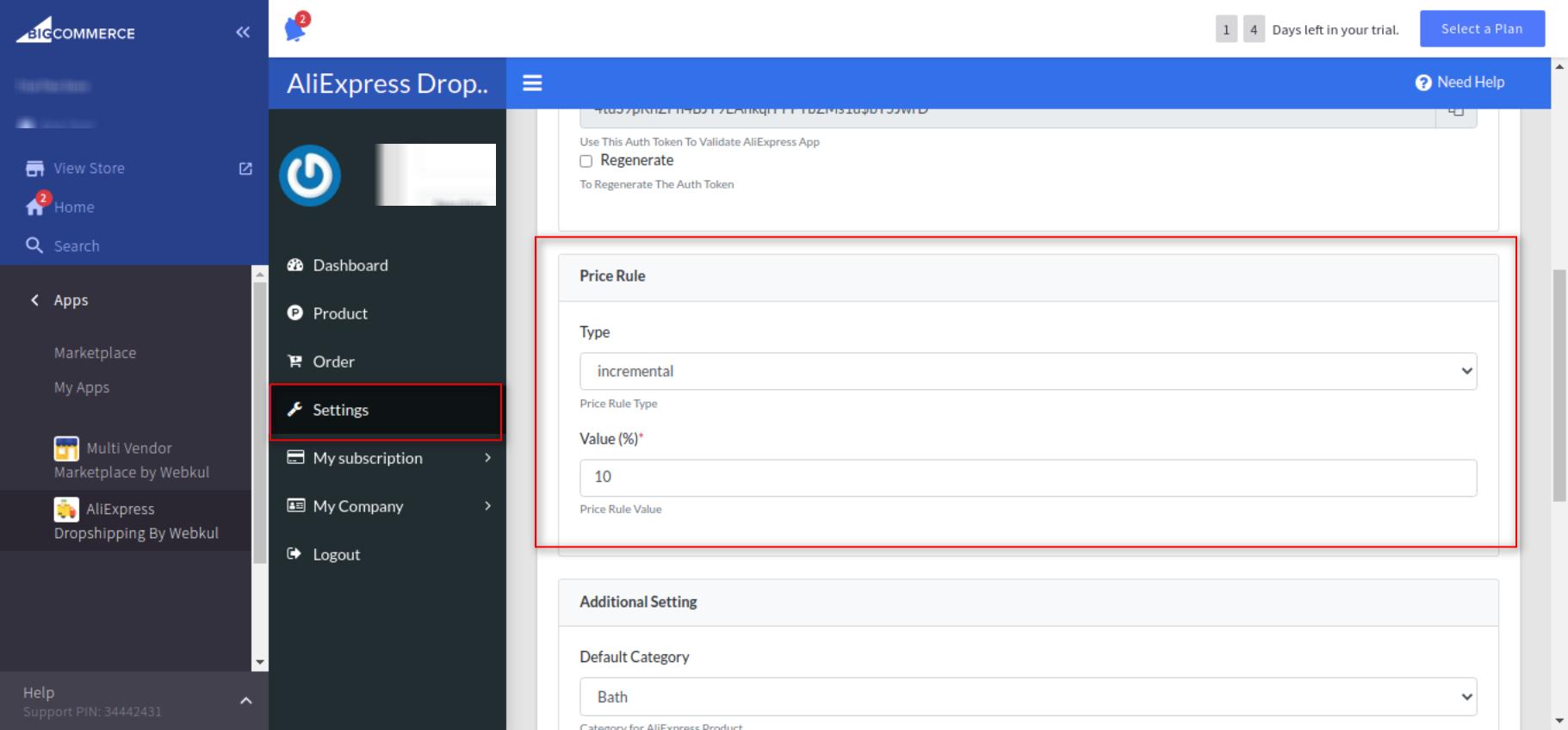This screenshot has width=1568, height=730.
Task: Select Logout from the app menu
Action: (x=387, y=554)
